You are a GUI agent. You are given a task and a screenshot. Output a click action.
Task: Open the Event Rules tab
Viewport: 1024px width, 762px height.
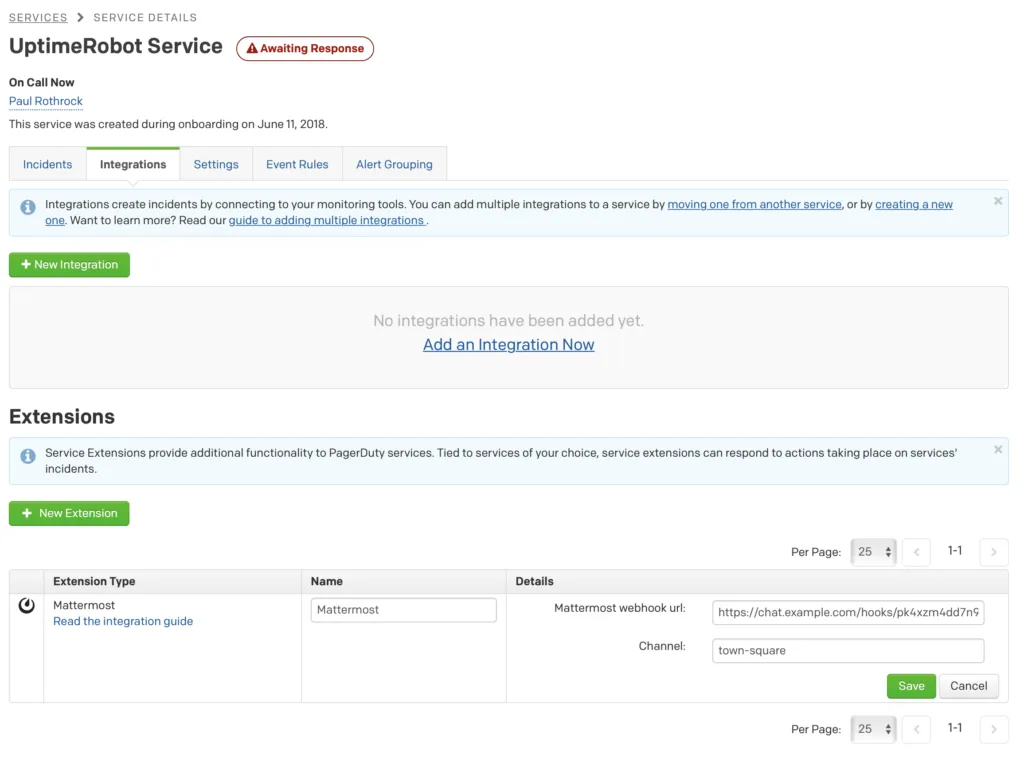click(x=297, y=165)
